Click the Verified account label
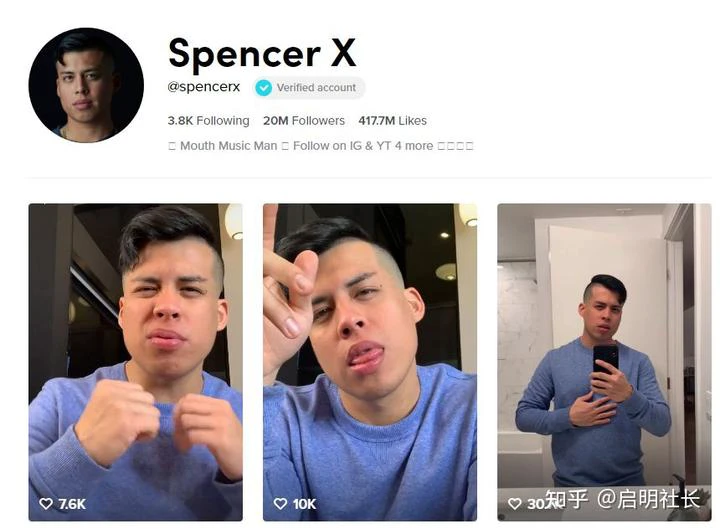 pos(316,88)
